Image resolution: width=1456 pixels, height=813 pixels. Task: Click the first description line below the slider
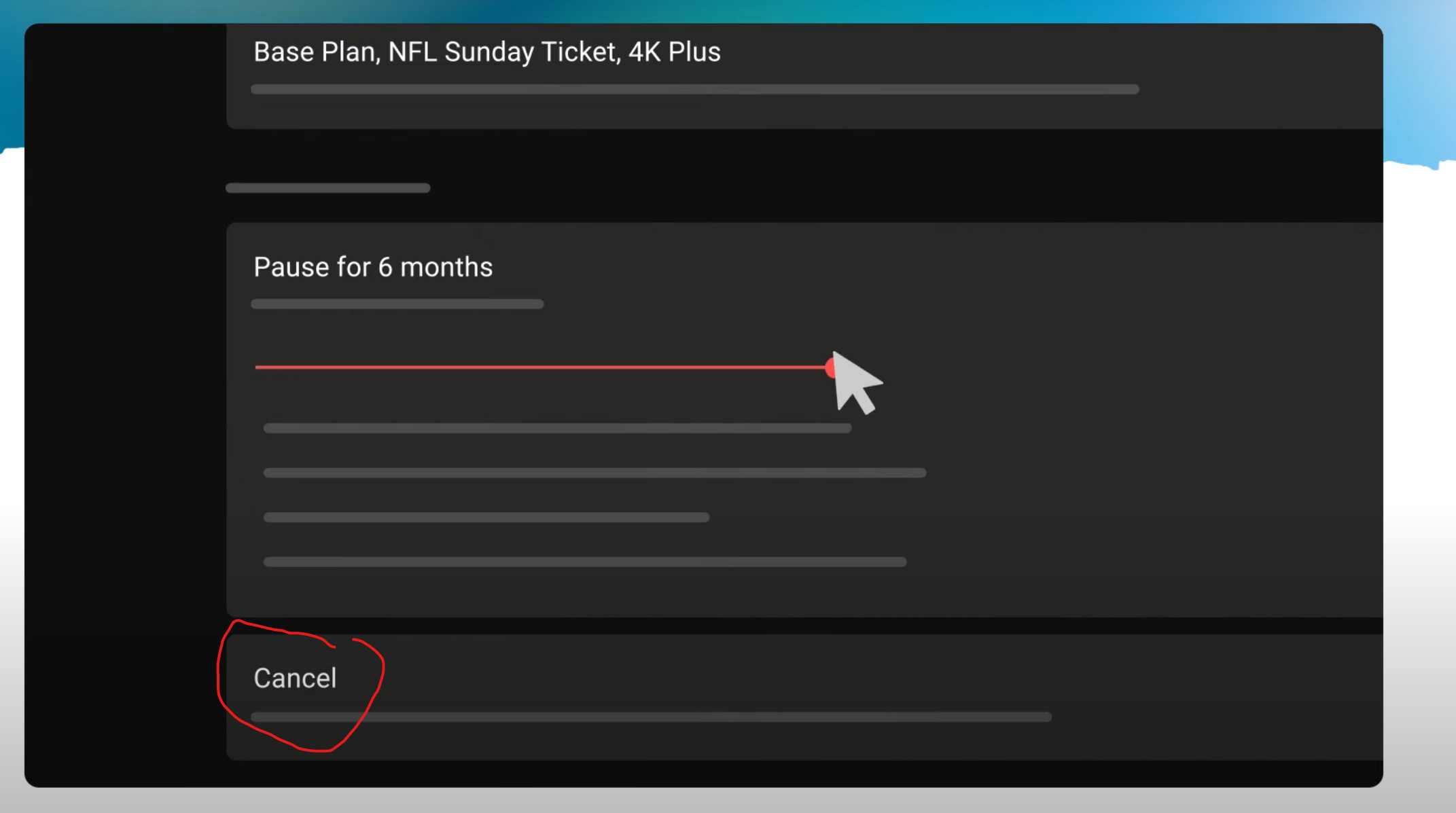click(557, 427)
